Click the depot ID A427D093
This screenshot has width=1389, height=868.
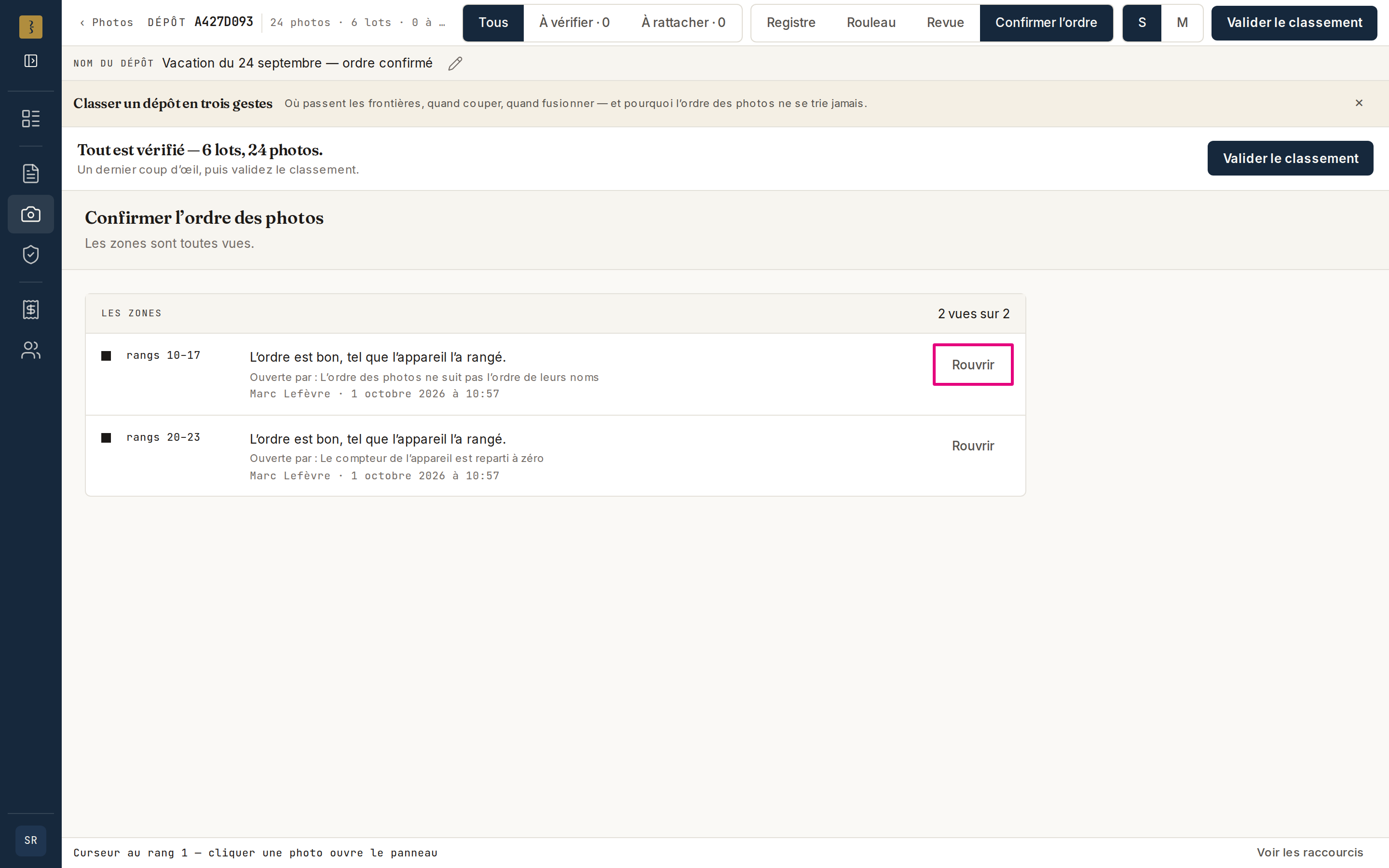pyautogui.click(x=224, y=22)
